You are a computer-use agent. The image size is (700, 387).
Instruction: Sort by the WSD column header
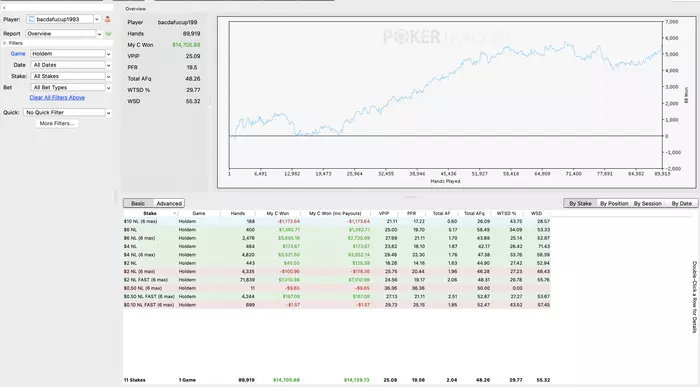click(x=537, y=214)
